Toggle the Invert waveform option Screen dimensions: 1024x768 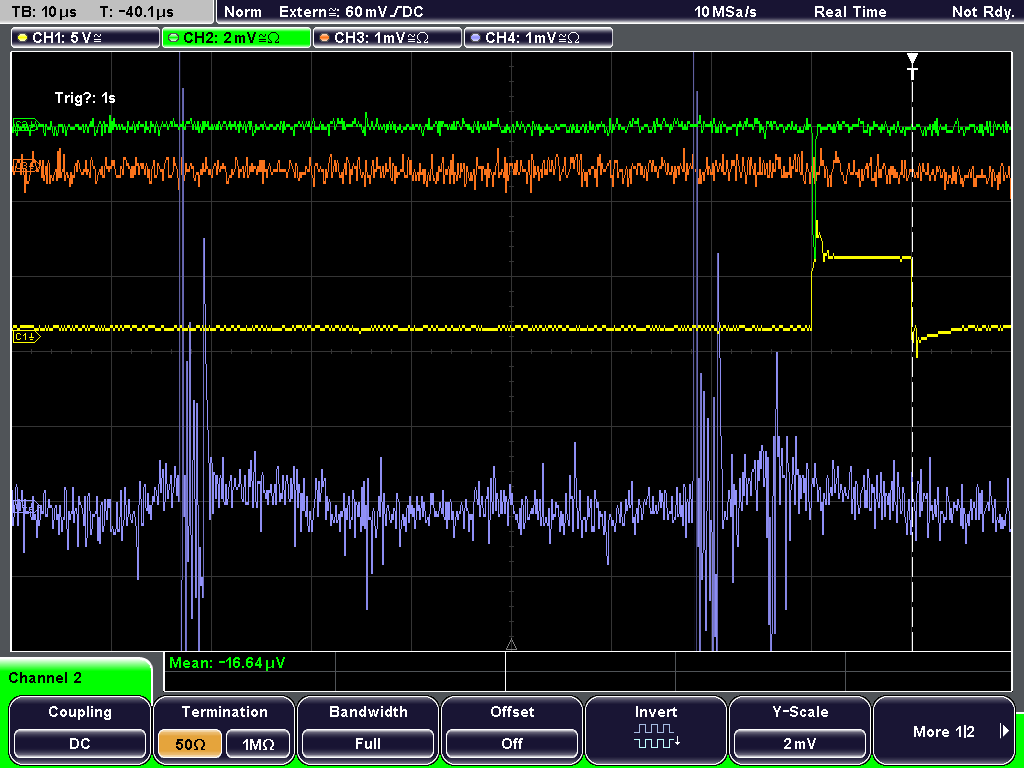(x=656, y=729)
